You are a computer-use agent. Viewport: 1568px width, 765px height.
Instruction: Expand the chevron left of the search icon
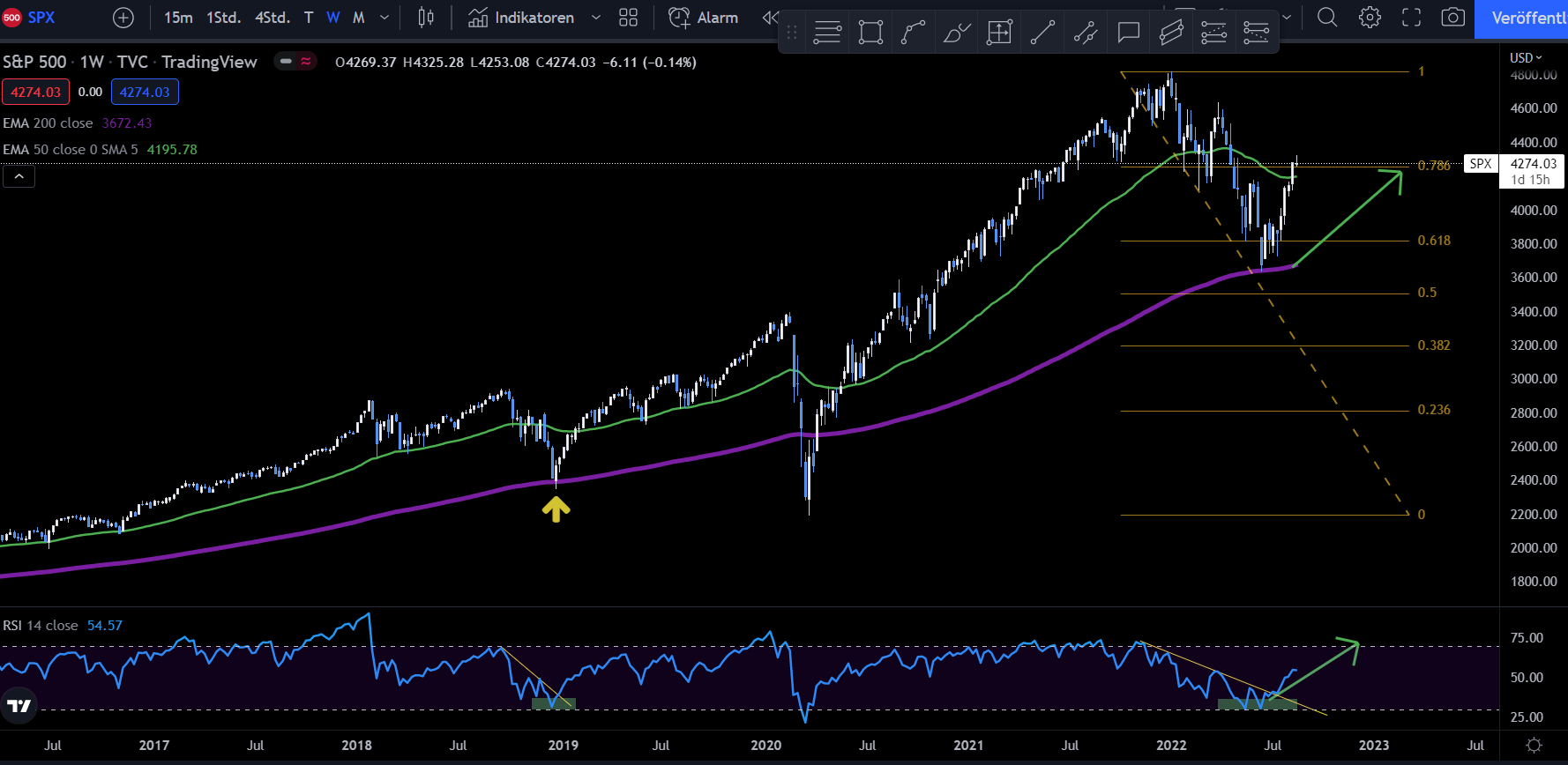1287,18
